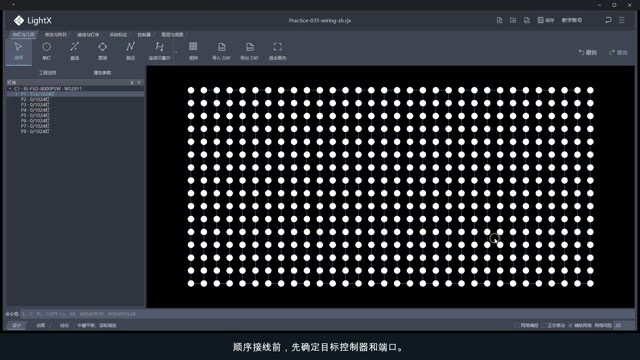Switch to 综合 mode tab at bottom
The height and width of the screenshot is (360, 640).
click(x=64, y=325)
